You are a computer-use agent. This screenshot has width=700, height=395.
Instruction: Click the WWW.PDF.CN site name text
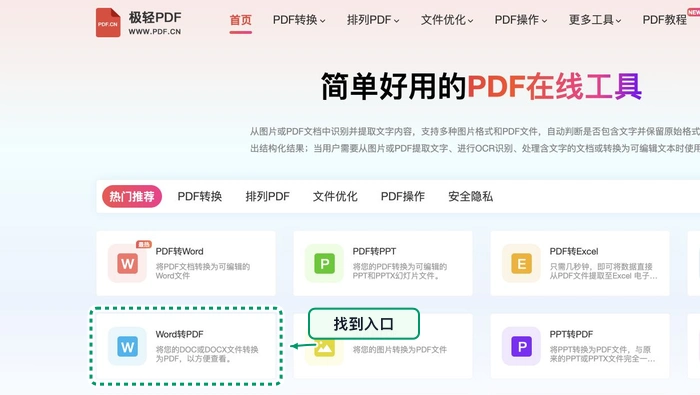click(155, 32)
